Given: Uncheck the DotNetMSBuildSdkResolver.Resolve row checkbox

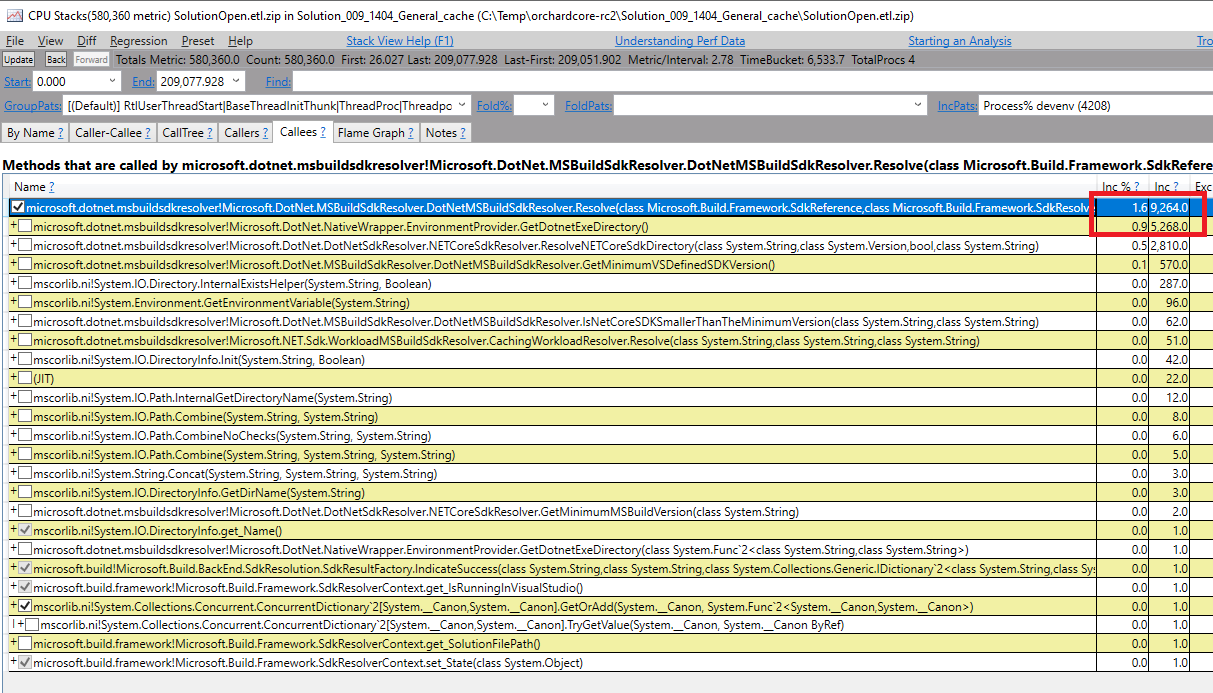Looking at the screenshot, I should 17,207.
